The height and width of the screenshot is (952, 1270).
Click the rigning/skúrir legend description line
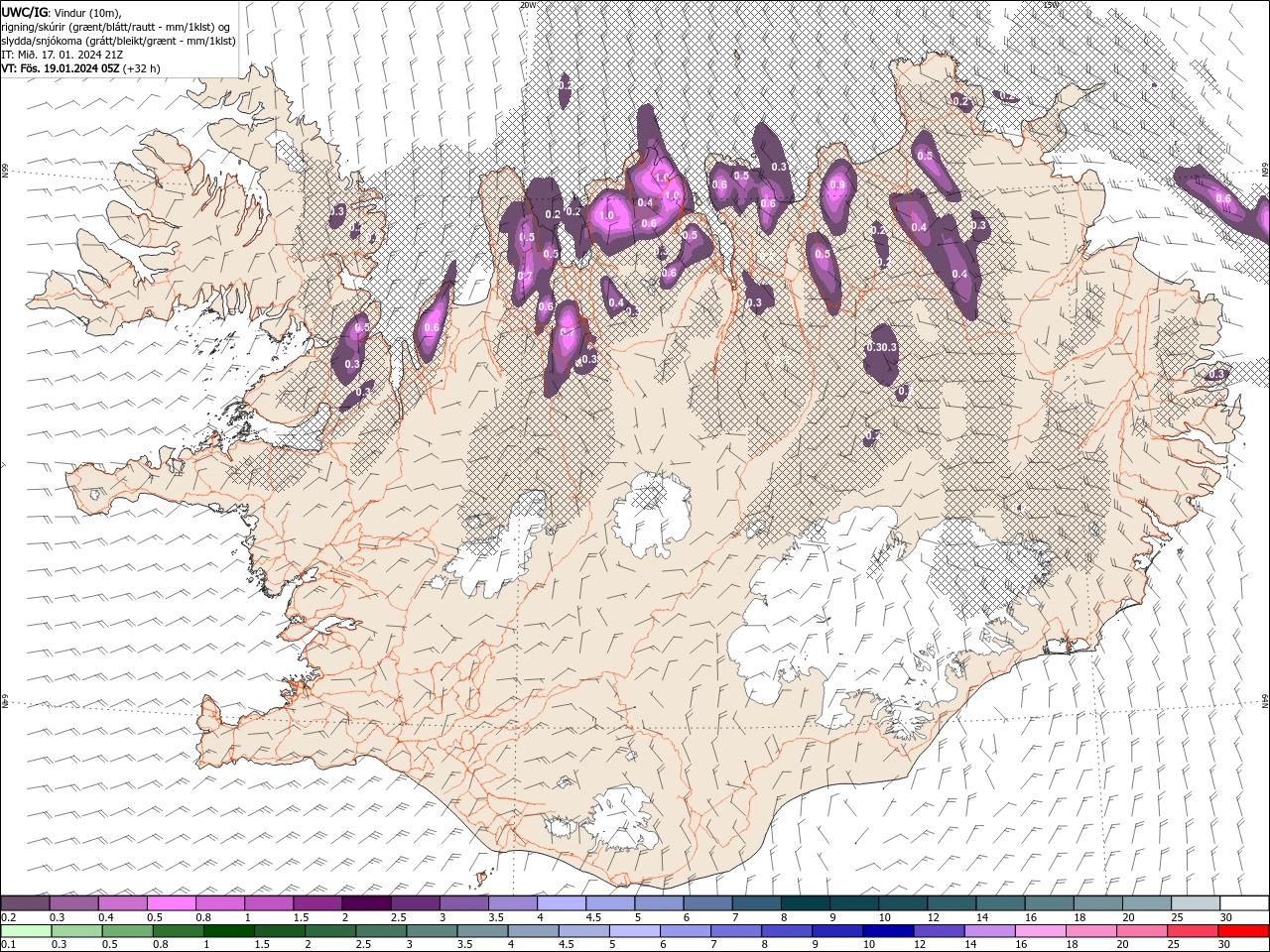[x=116, y=27]
